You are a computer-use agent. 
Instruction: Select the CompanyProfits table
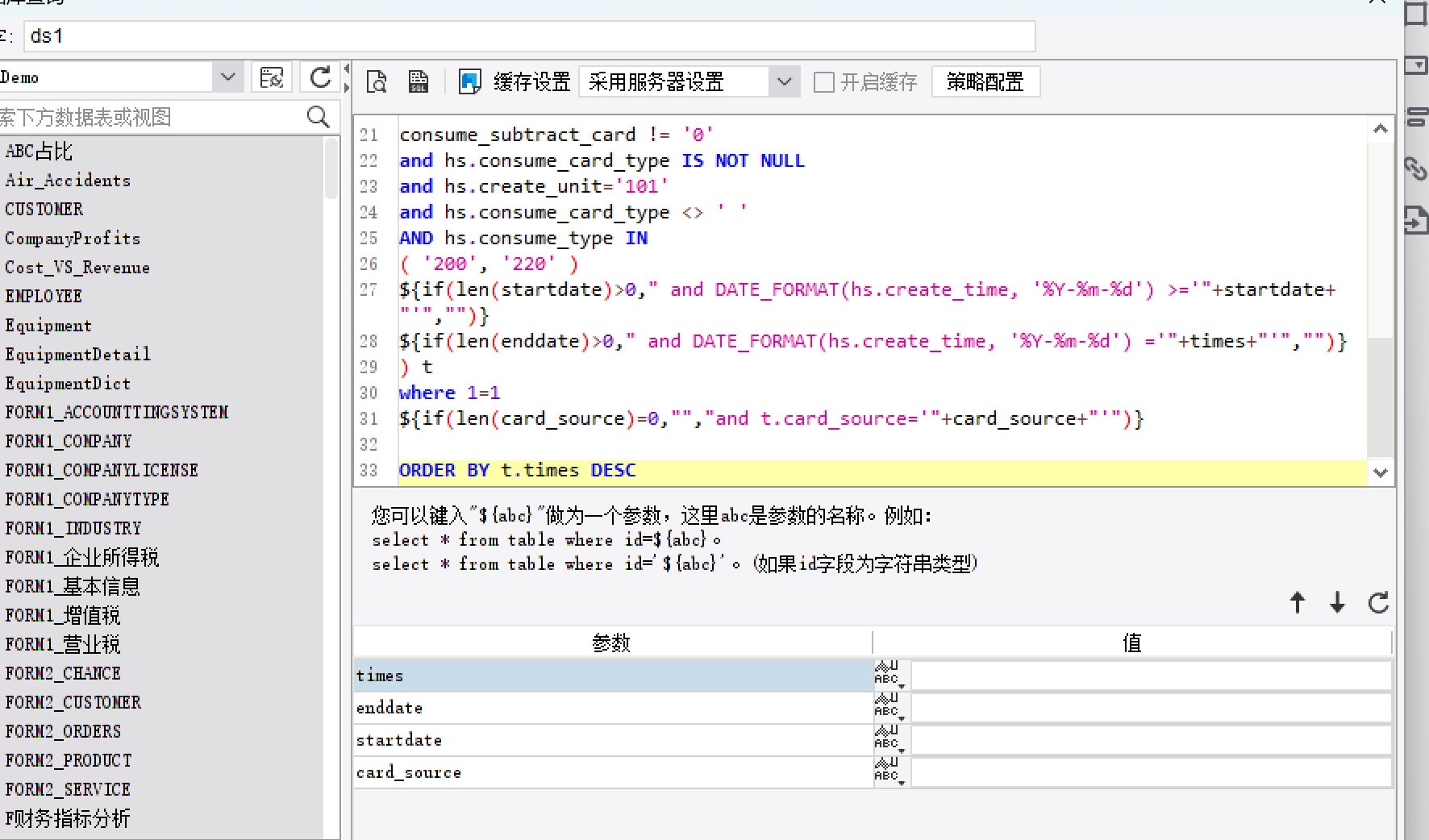pyautogui.click(x=73, y=238)
